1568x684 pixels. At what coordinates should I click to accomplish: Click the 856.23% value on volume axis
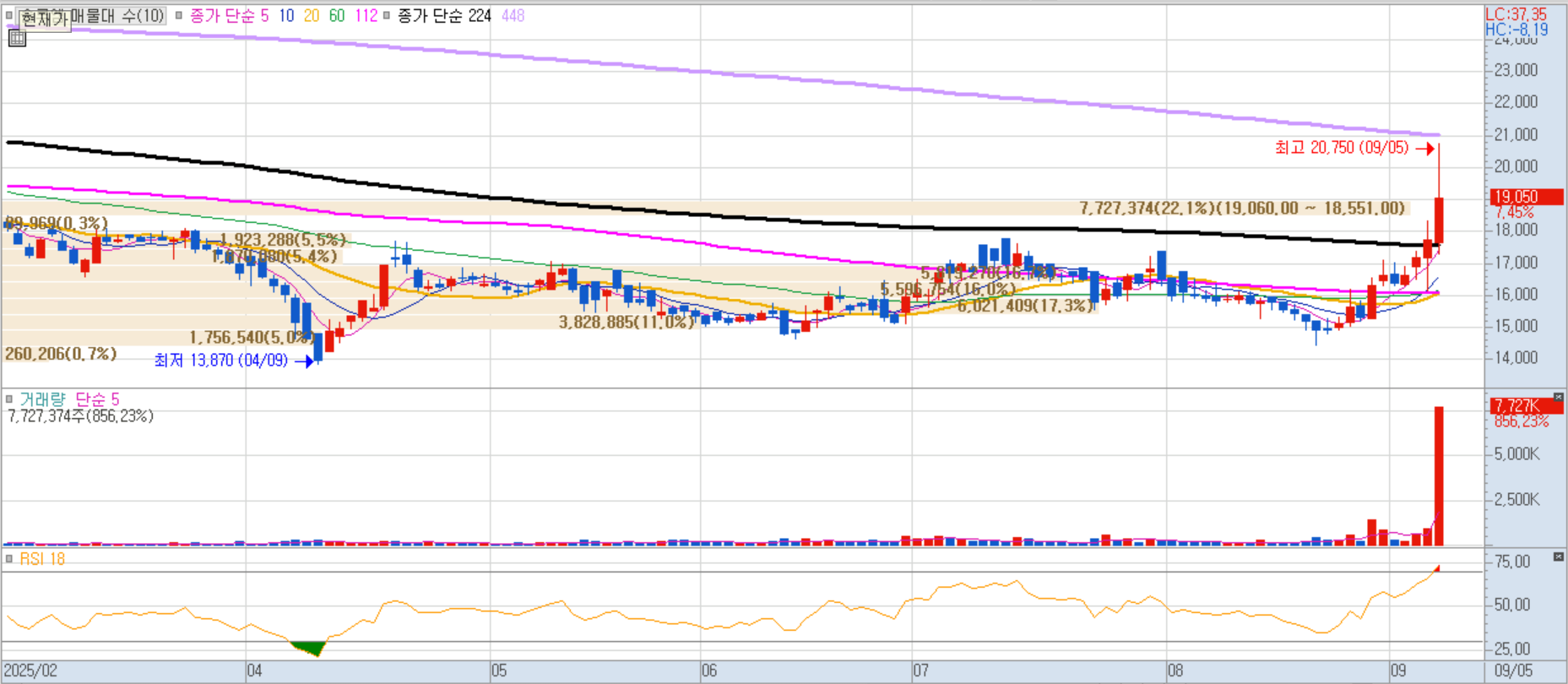click(x=1522, y=421)
